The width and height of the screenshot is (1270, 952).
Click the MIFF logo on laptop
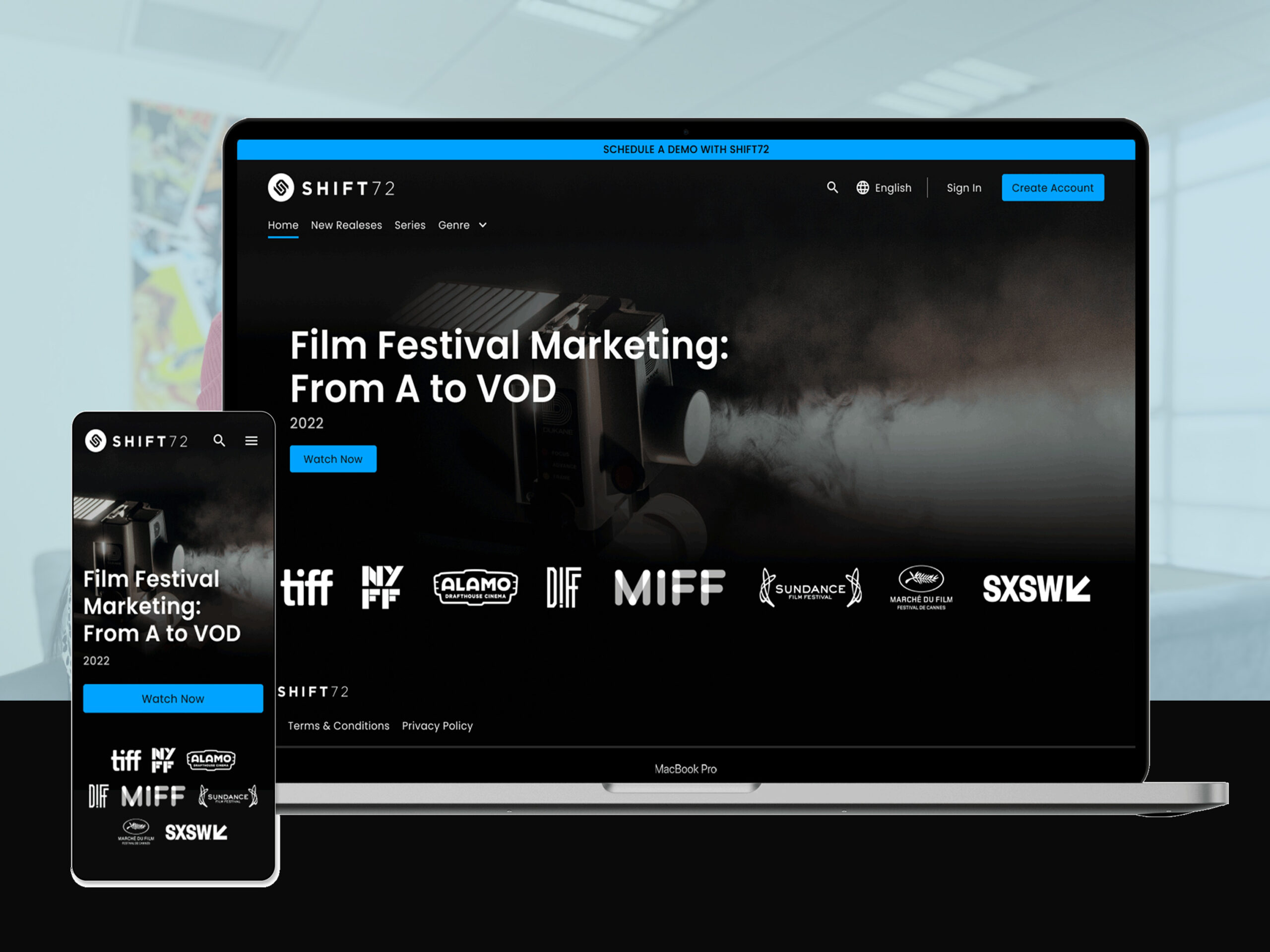point(669,588)
